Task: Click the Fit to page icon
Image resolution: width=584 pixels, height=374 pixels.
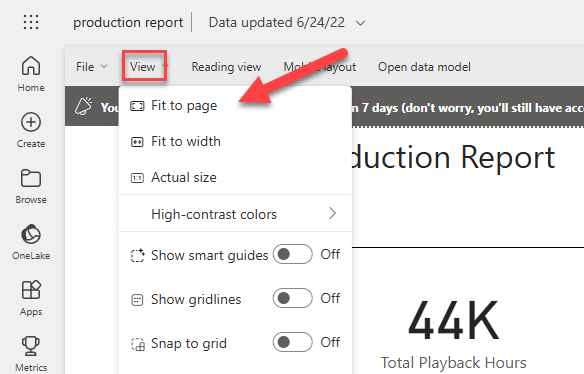Action: point(137,106)
